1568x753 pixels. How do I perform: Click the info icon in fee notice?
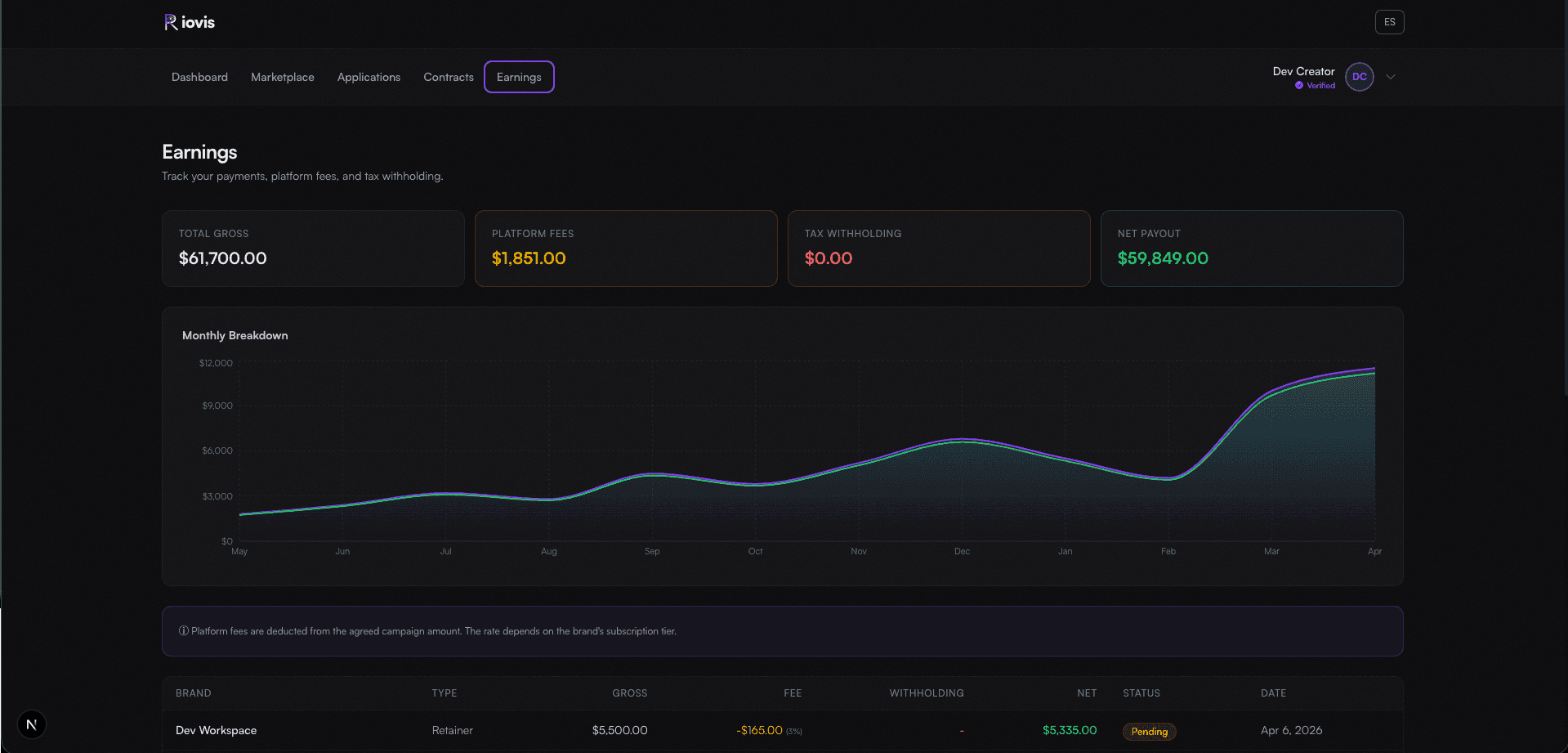click(184, 631)
